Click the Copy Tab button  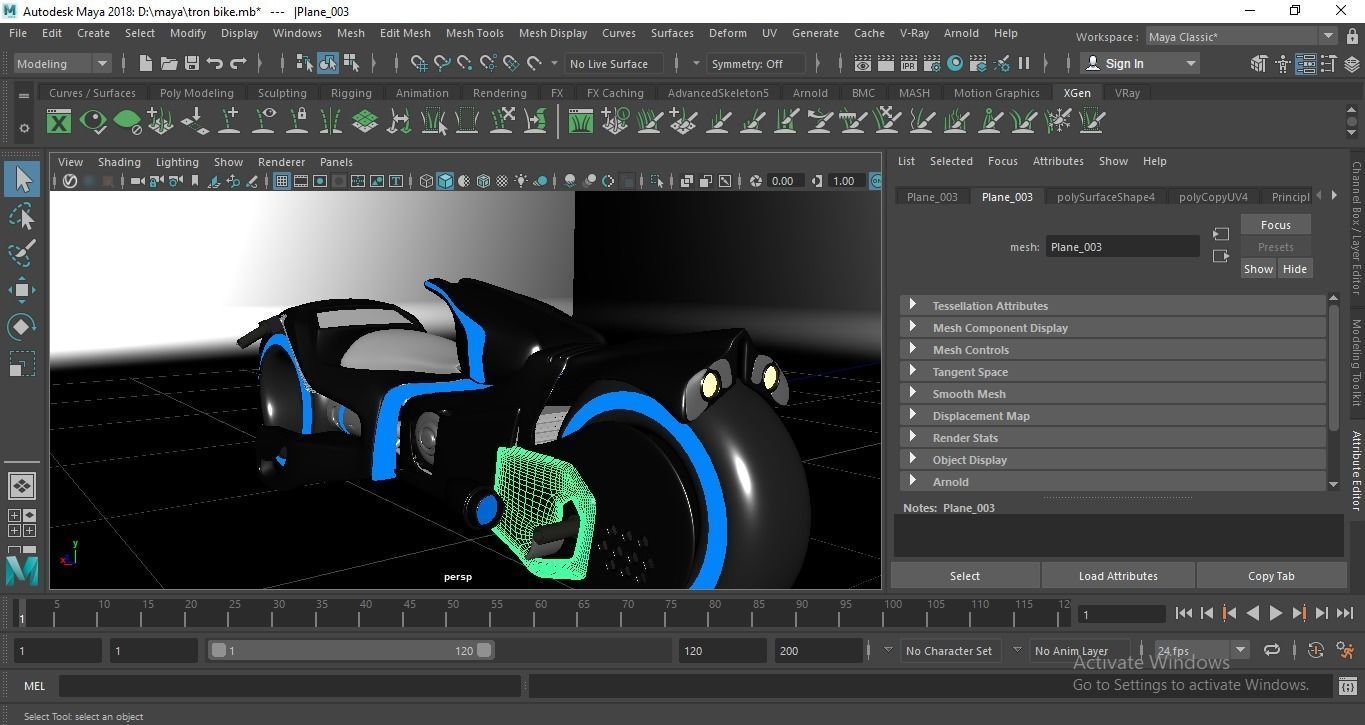click(1271, 576)
